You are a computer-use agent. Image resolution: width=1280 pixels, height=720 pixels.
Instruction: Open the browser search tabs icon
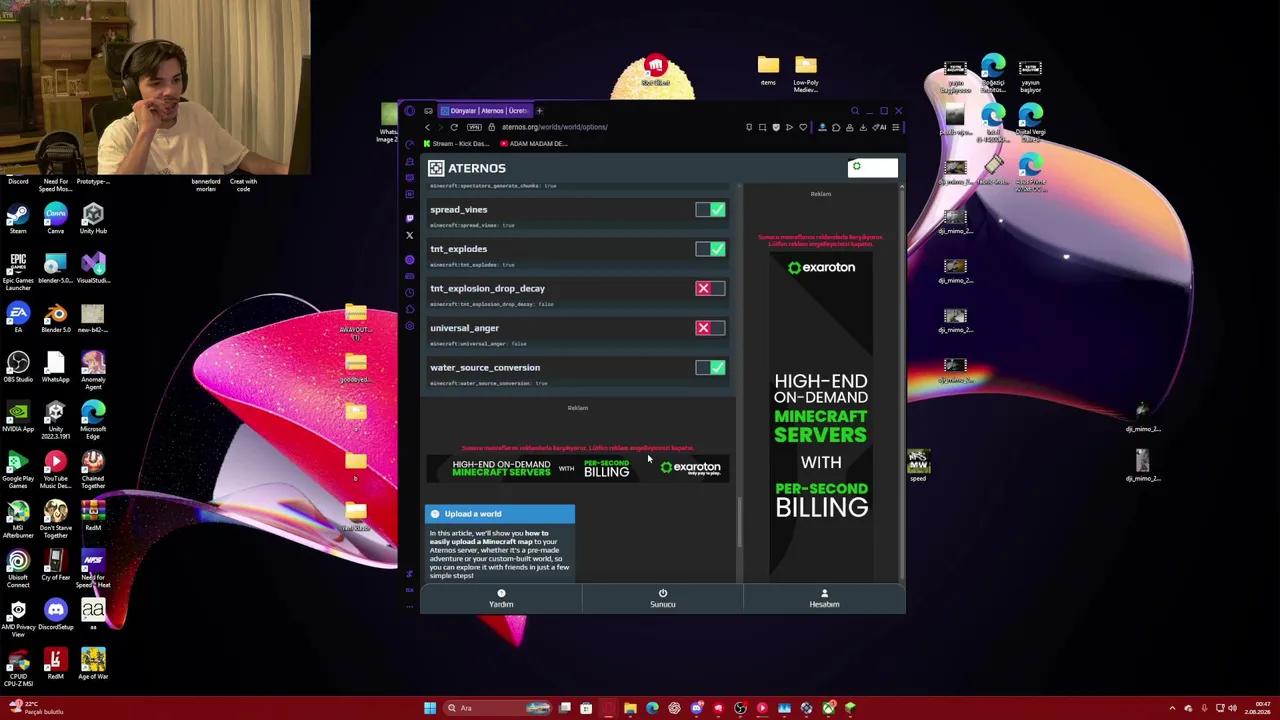(855, 111)
